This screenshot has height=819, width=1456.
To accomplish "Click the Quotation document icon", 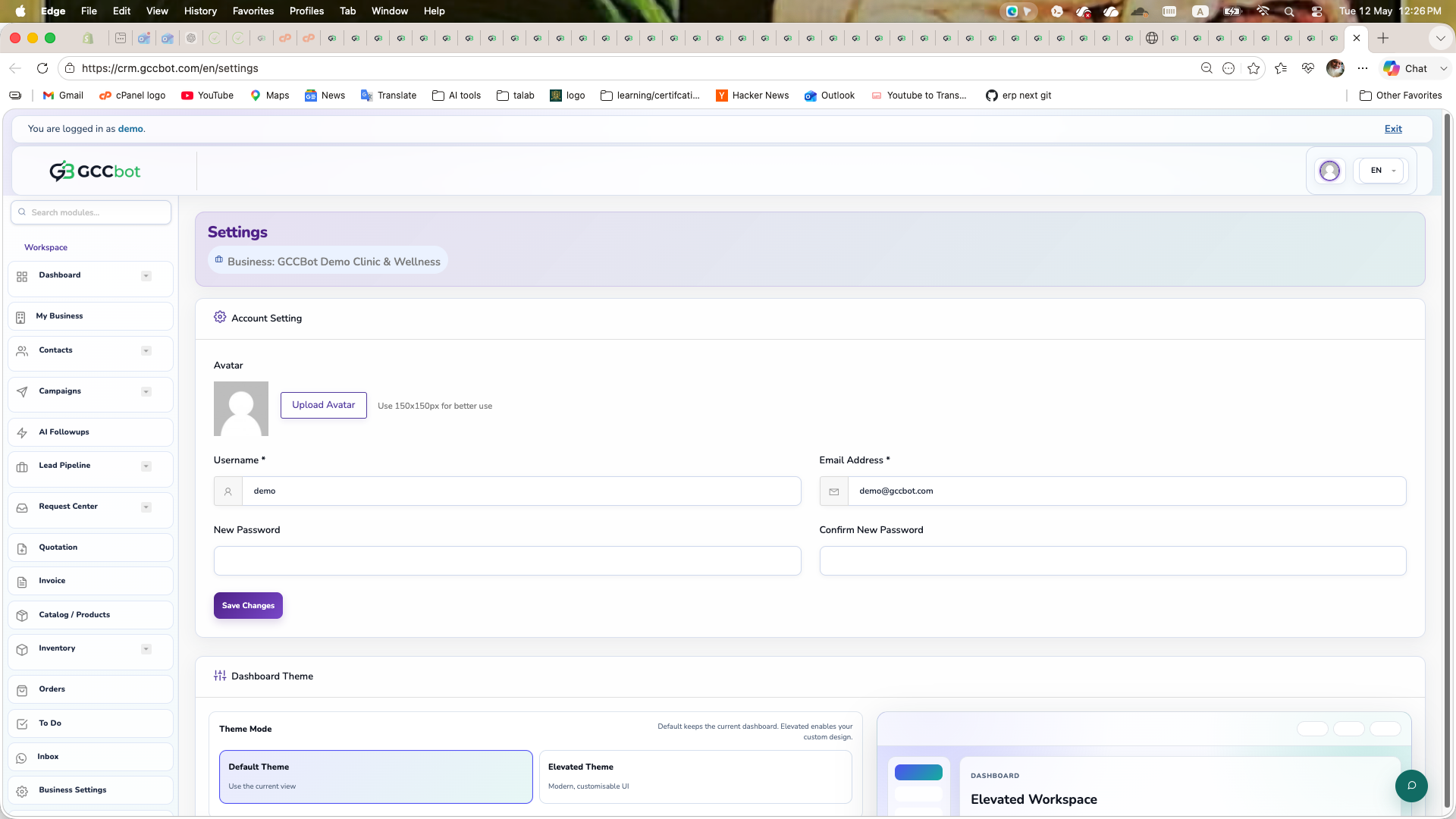I will 22,548.
